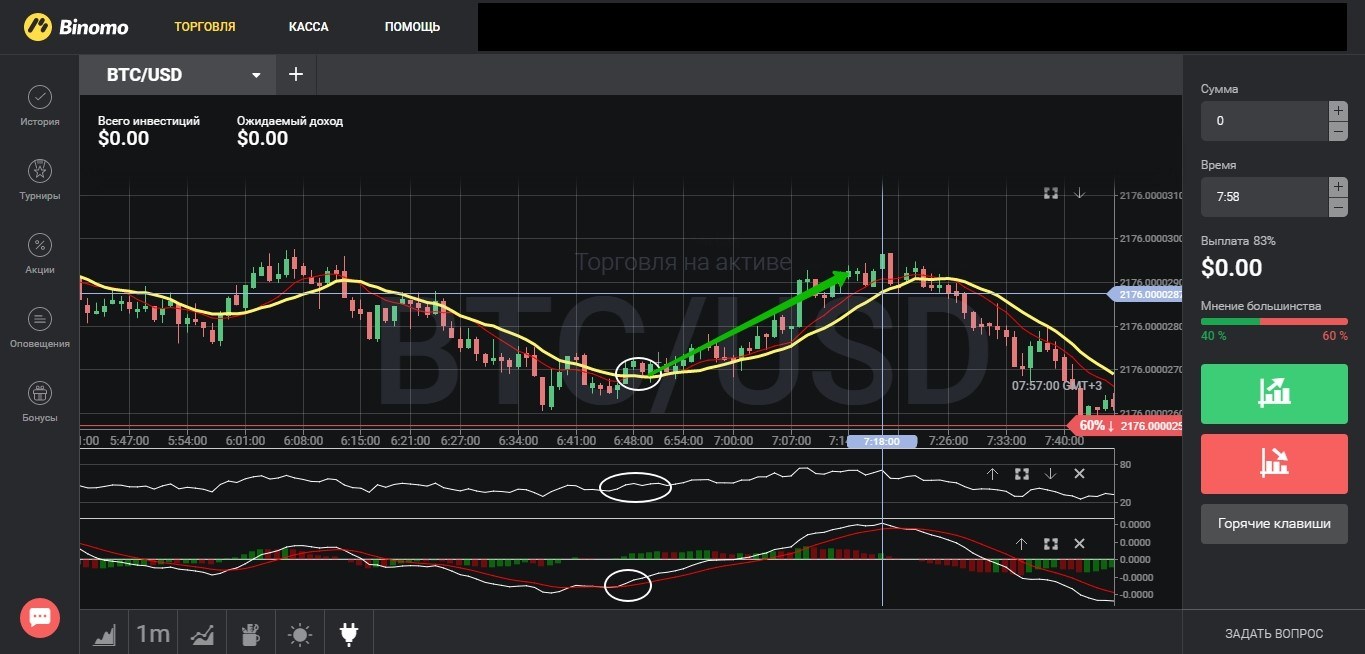Viewport: 1365px width, 654px height.
Task: Click the Мнение большинства sentiment bar
Action: click(x=1274, y=321)
